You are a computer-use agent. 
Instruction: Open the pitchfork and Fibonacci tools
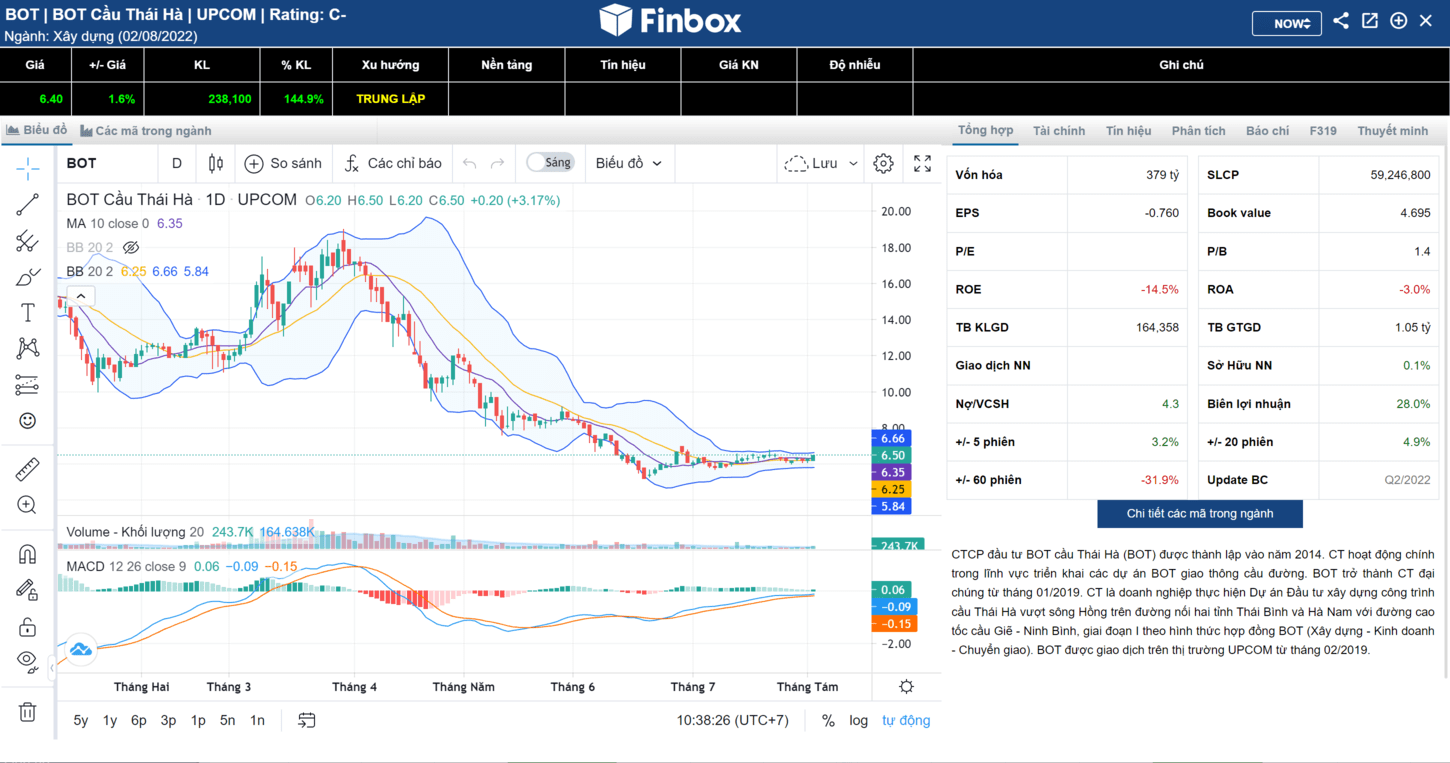[27, 241]
